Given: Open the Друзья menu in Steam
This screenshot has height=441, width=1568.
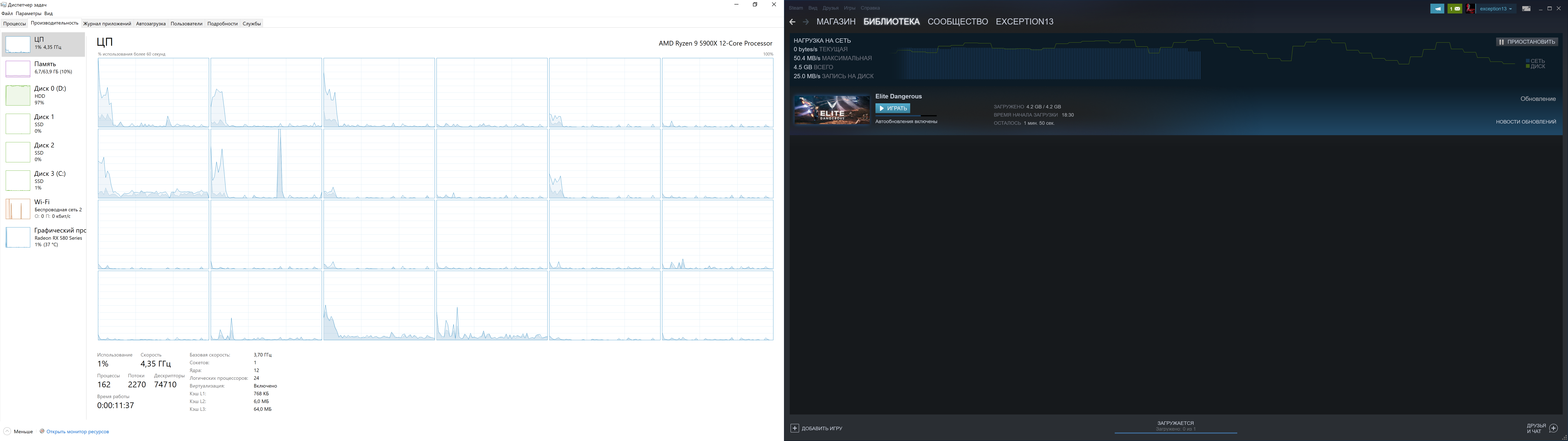Looking at the screenshot, I should pos(830,8).
